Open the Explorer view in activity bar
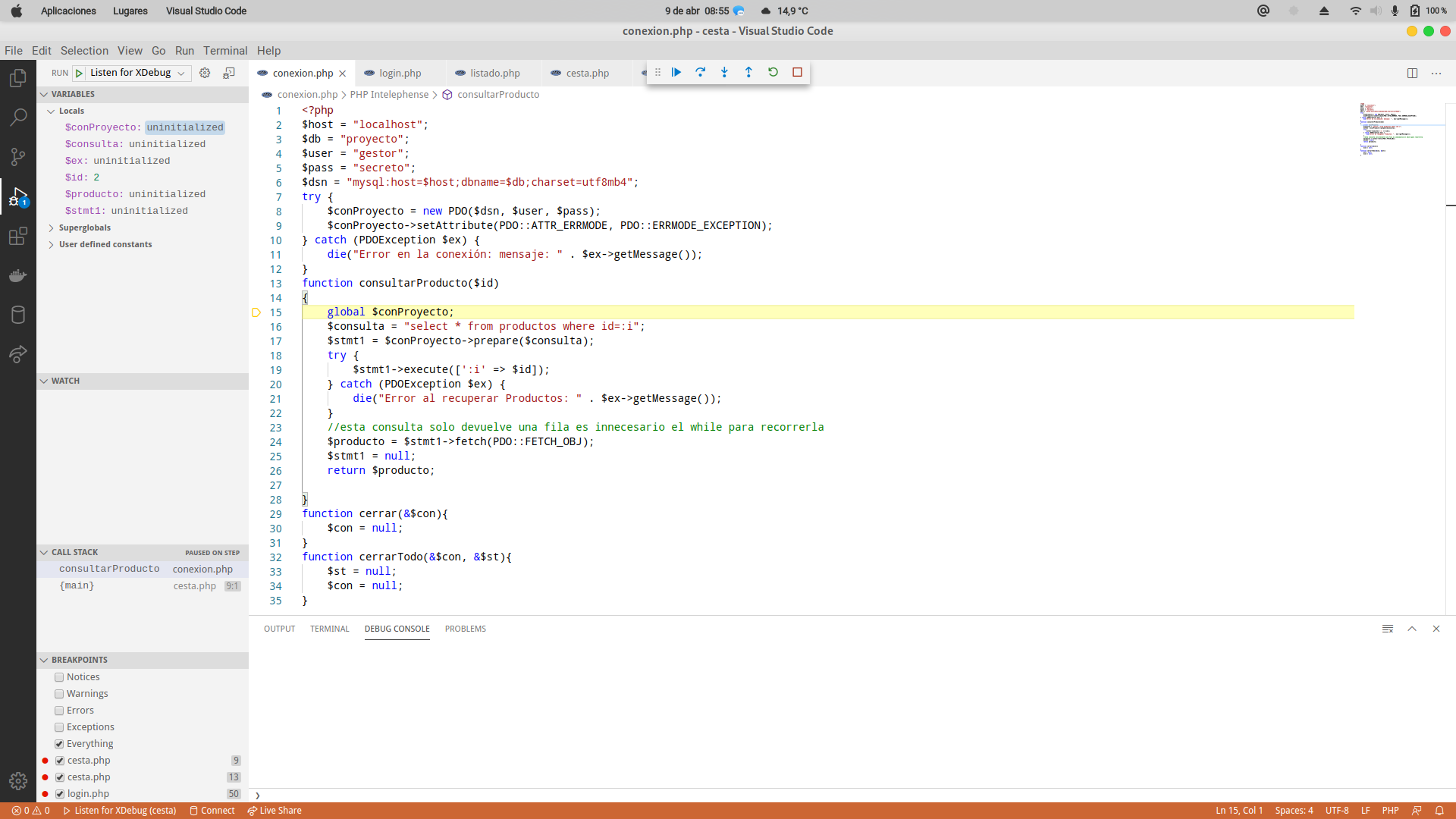This screenshot has height=819, width=1456. (18, 78)
